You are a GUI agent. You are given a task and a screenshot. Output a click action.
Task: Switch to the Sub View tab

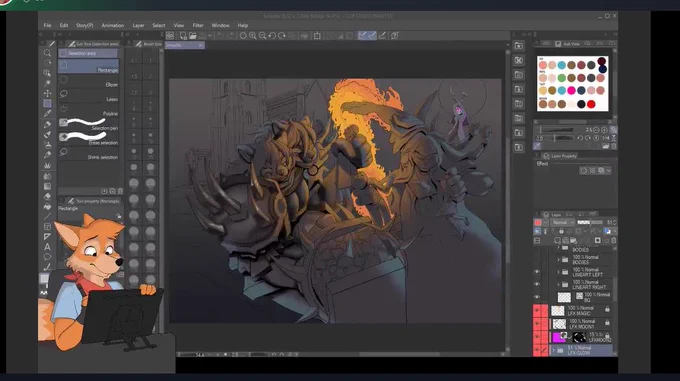[568, 44]
